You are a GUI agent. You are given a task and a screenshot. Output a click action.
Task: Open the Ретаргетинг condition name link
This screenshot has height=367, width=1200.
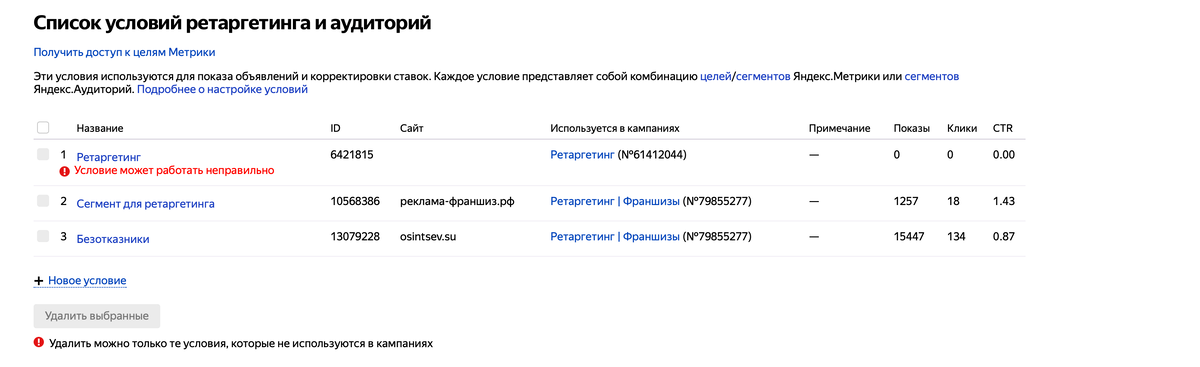[109, 157]
